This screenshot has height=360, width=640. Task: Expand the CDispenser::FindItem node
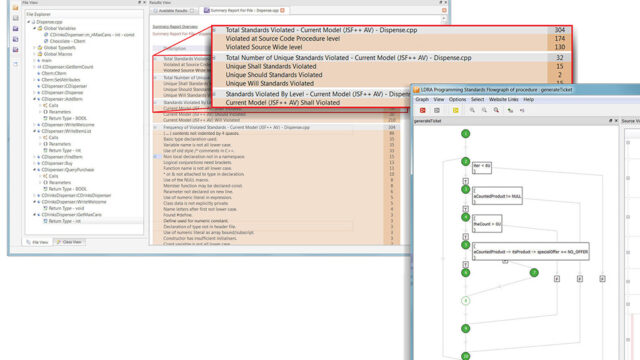34,157
